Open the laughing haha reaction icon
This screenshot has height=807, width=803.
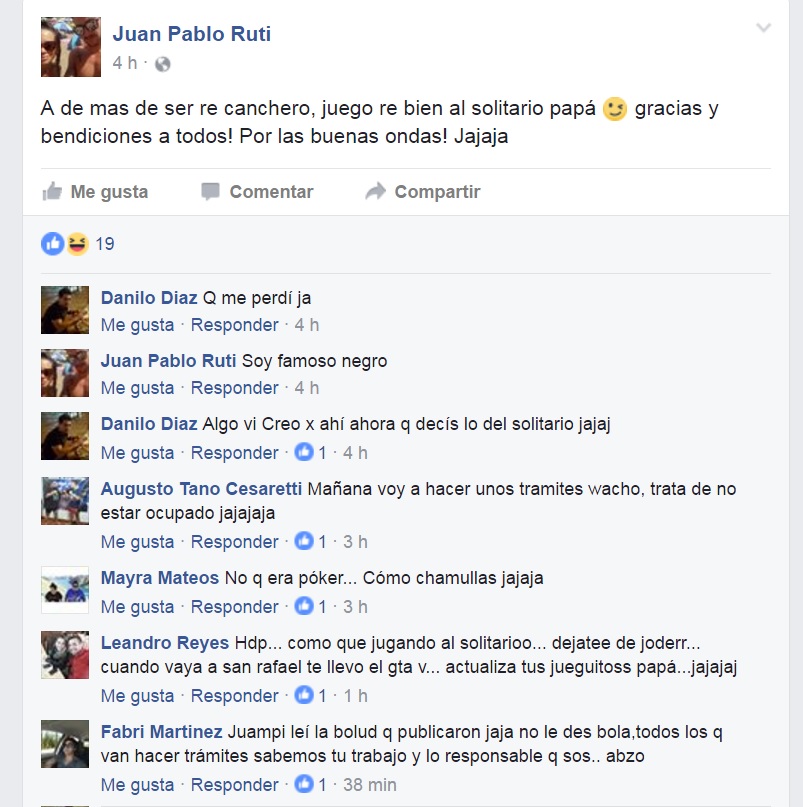tap(77, 244)
